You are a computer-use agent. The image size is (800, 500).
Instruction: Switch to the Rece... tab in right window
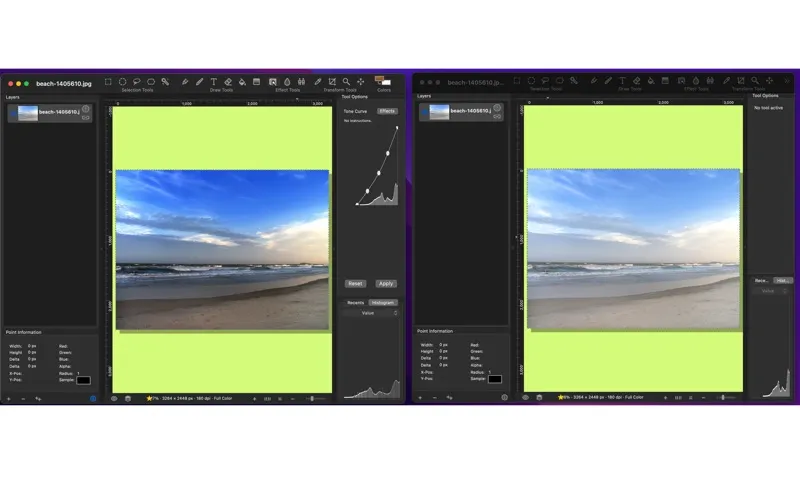point(762,281)
